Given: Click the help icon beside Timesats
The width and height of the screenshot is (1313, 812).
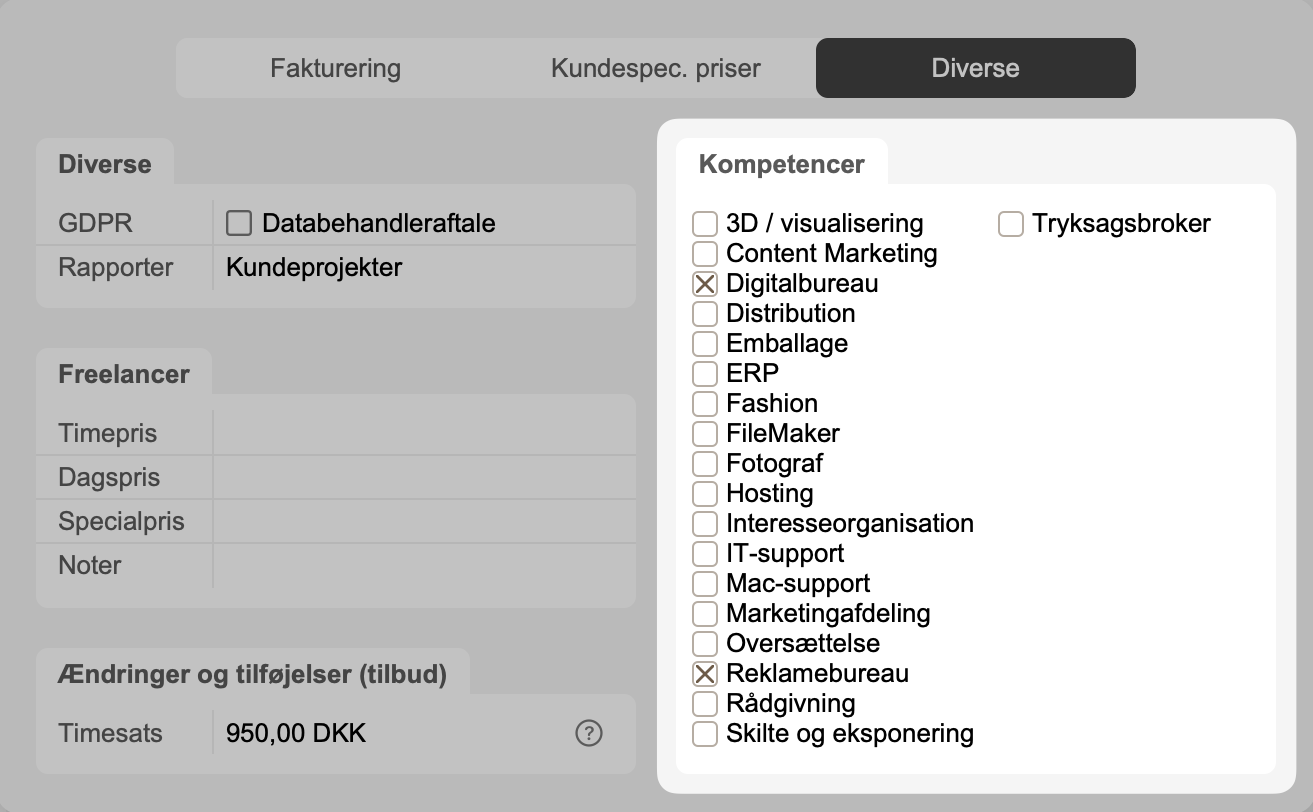Looking at the screenshot, I should click(589, 733).
